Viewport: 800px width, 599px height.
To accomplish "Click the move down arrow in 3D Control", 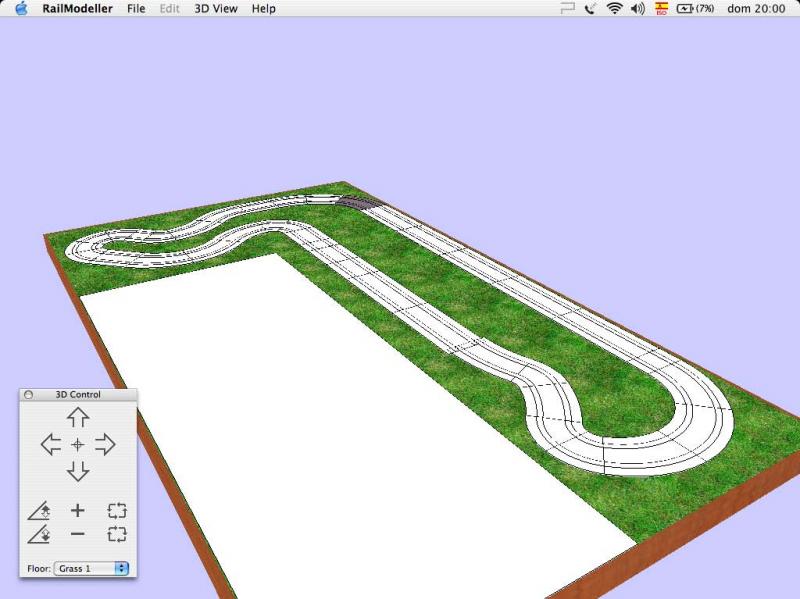I will (x=78, y=471).
